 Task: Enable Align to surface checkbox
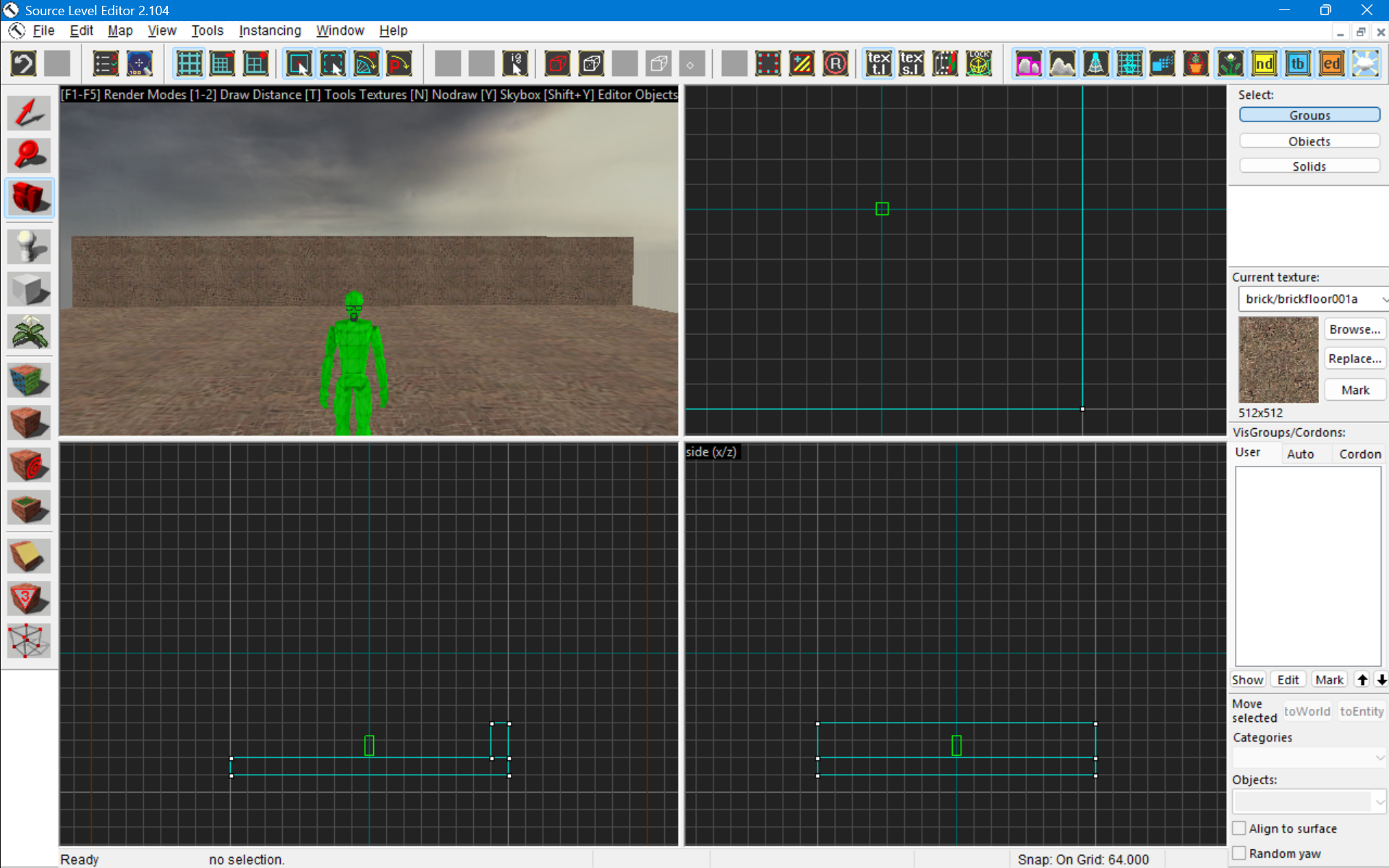(x=1239, y=828)
